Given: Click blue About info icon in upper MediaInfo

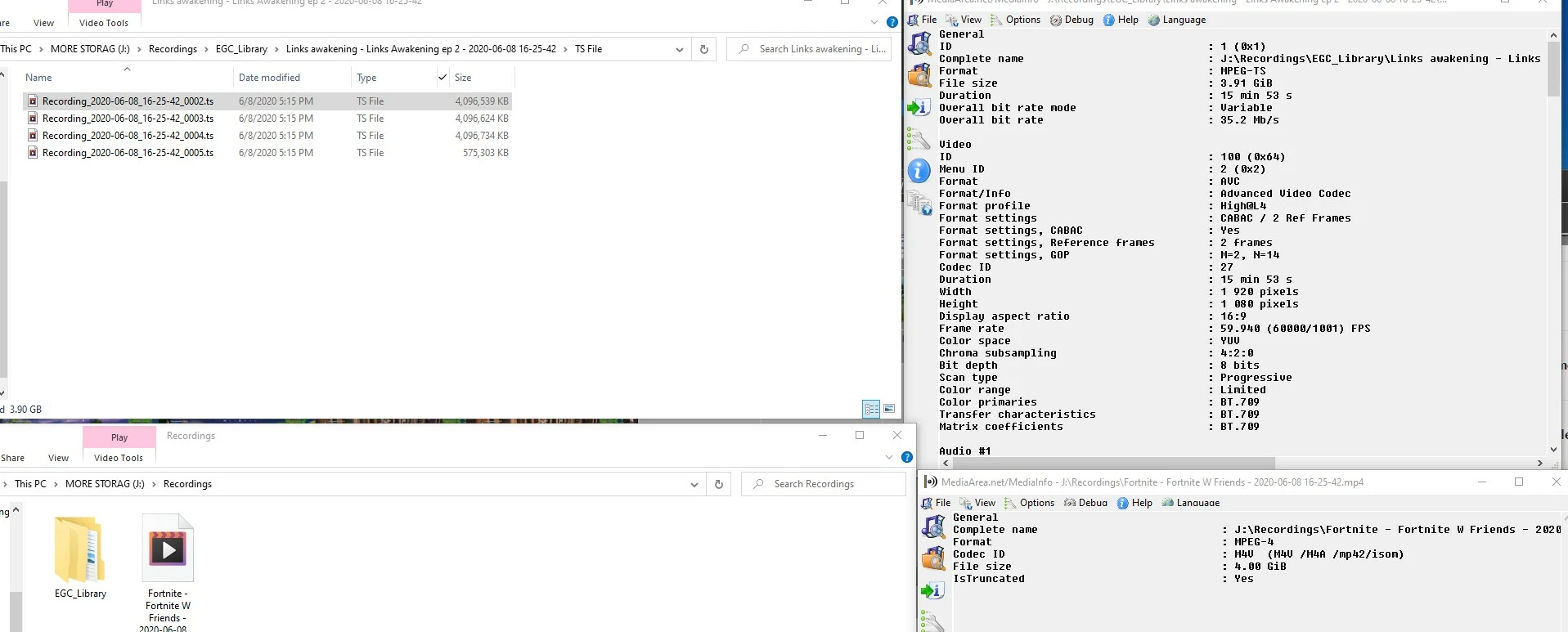Looking at the screenshot, I should [919, 171].
